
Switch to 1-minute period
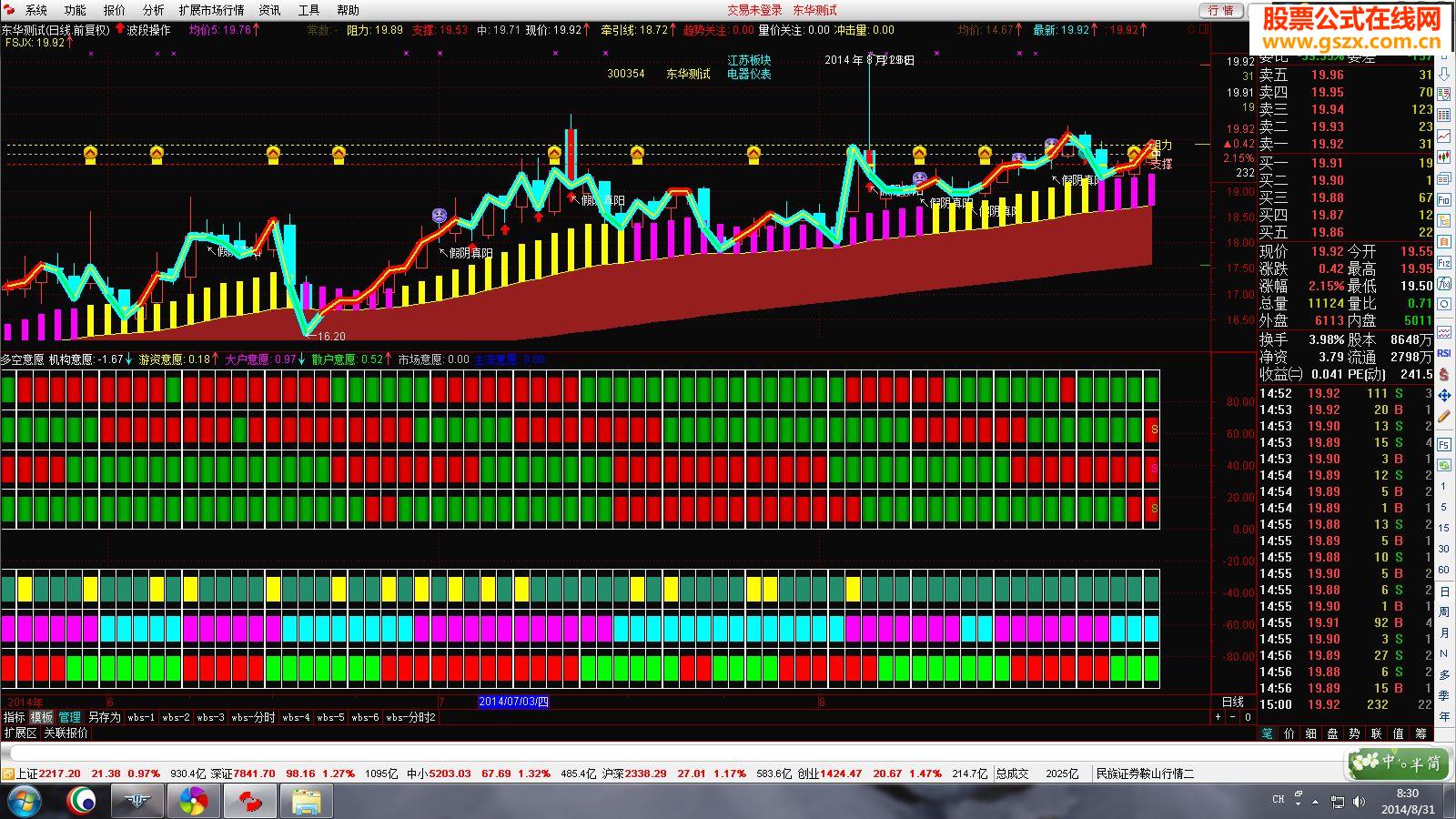[1443, 487]
